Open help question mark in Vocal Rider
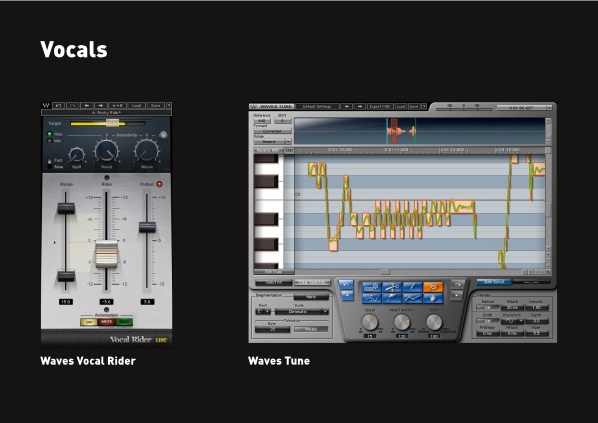 (x=169, y=105)
